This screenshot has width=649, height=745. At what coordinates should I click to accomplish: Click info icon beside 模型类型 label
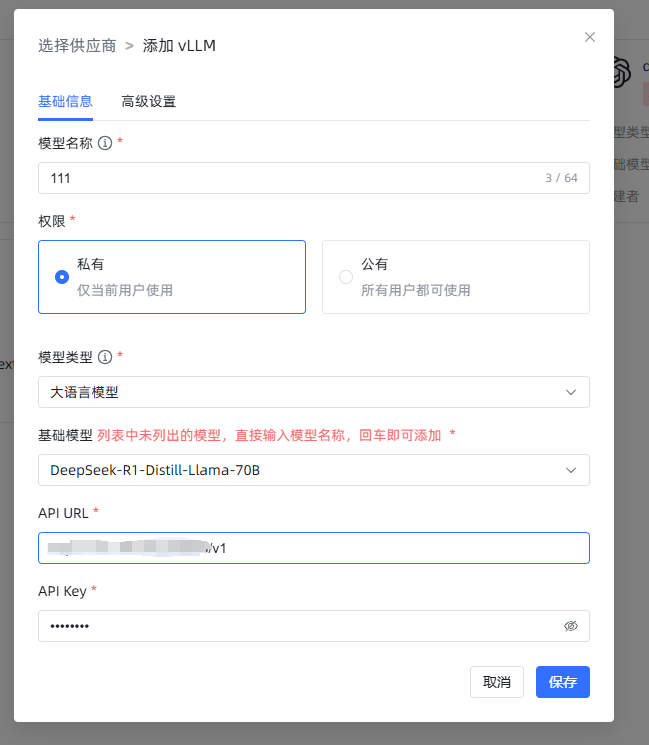(105, 357)
